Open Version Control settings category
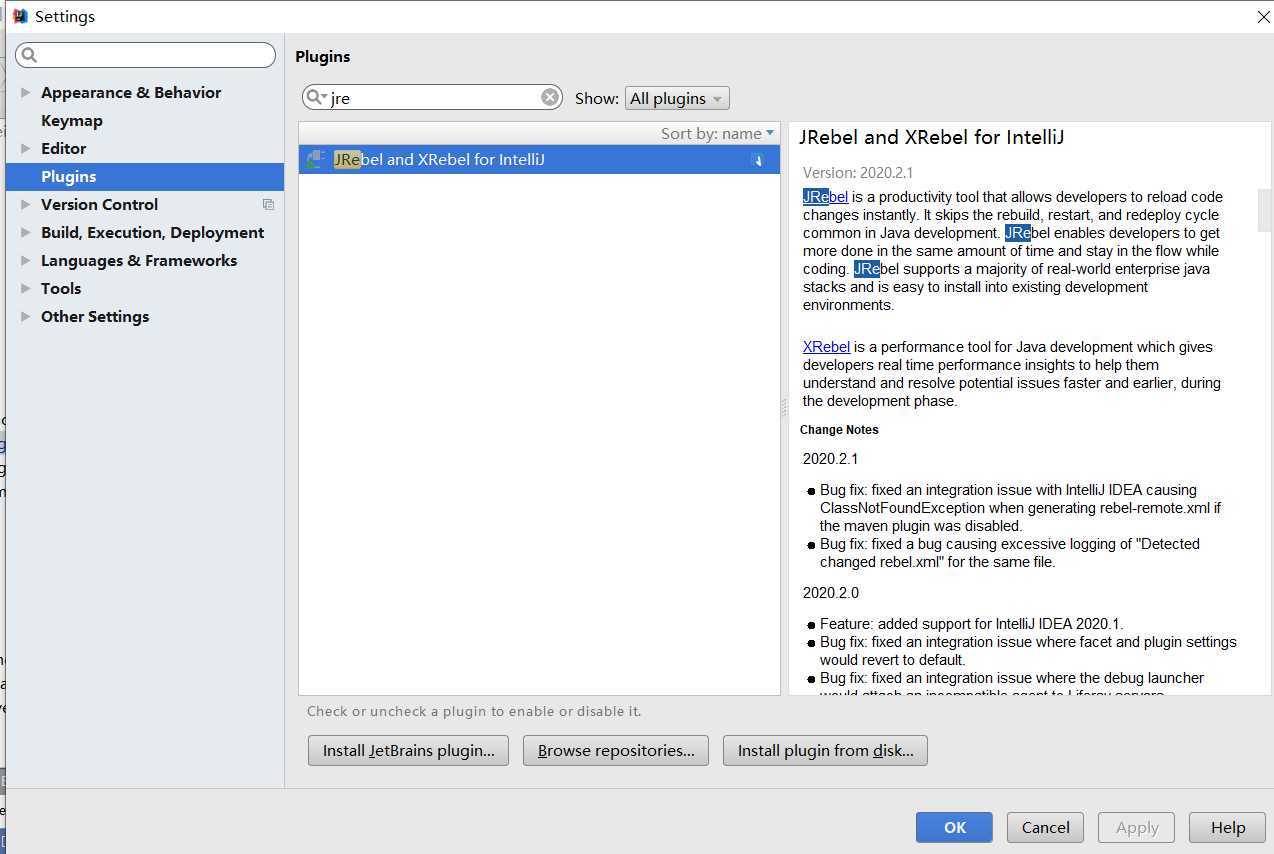This screenshot has width=1274, height=854. (99, 204)
